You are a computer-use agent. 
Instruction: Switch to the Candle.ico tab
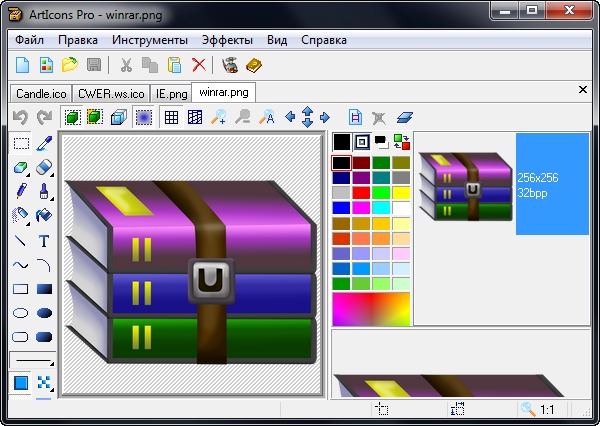[40, 93]
